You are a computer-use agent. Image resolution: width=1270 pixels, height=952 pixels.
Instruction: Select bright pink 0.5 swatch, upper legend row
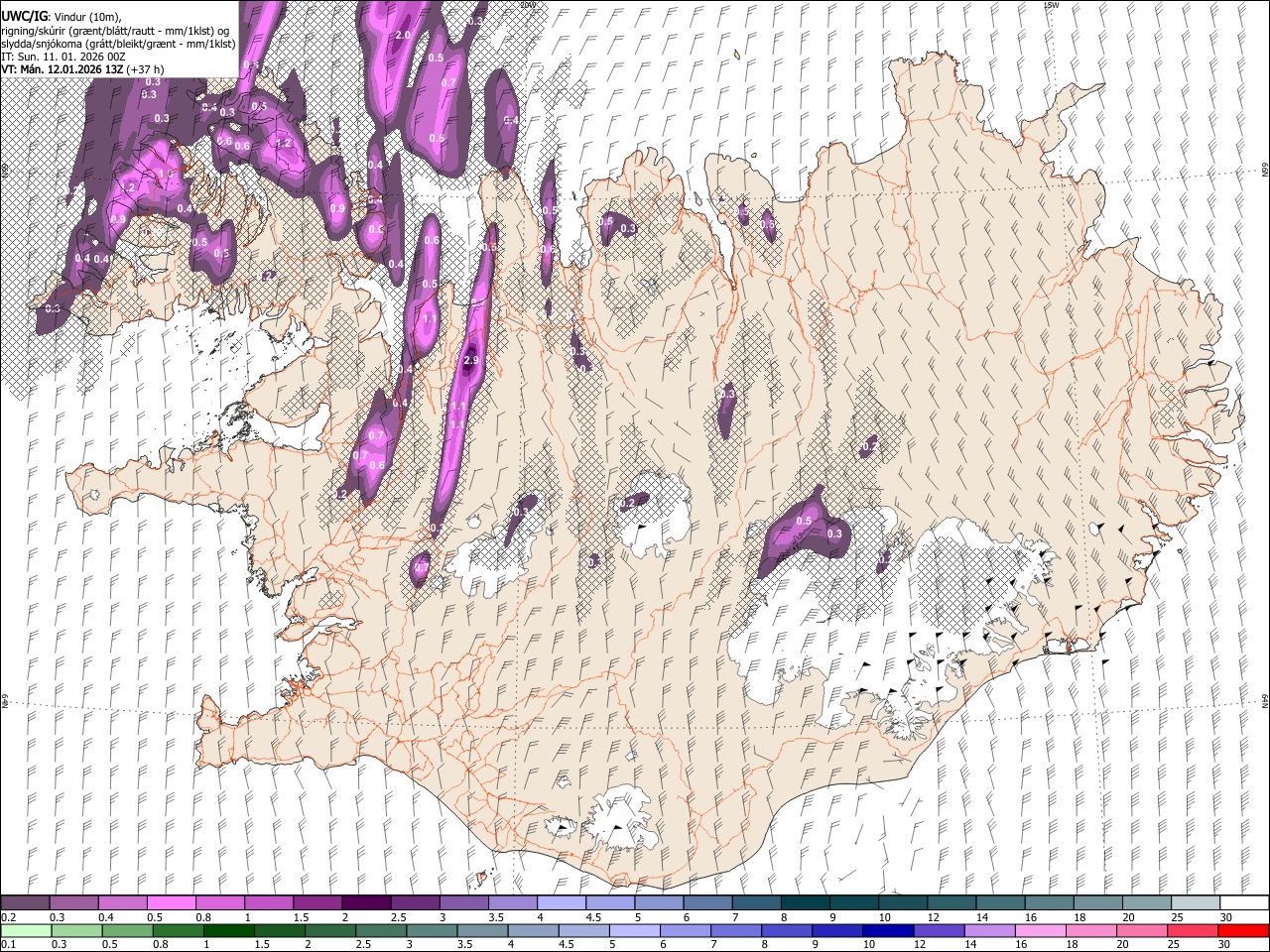tap(171, 902)
